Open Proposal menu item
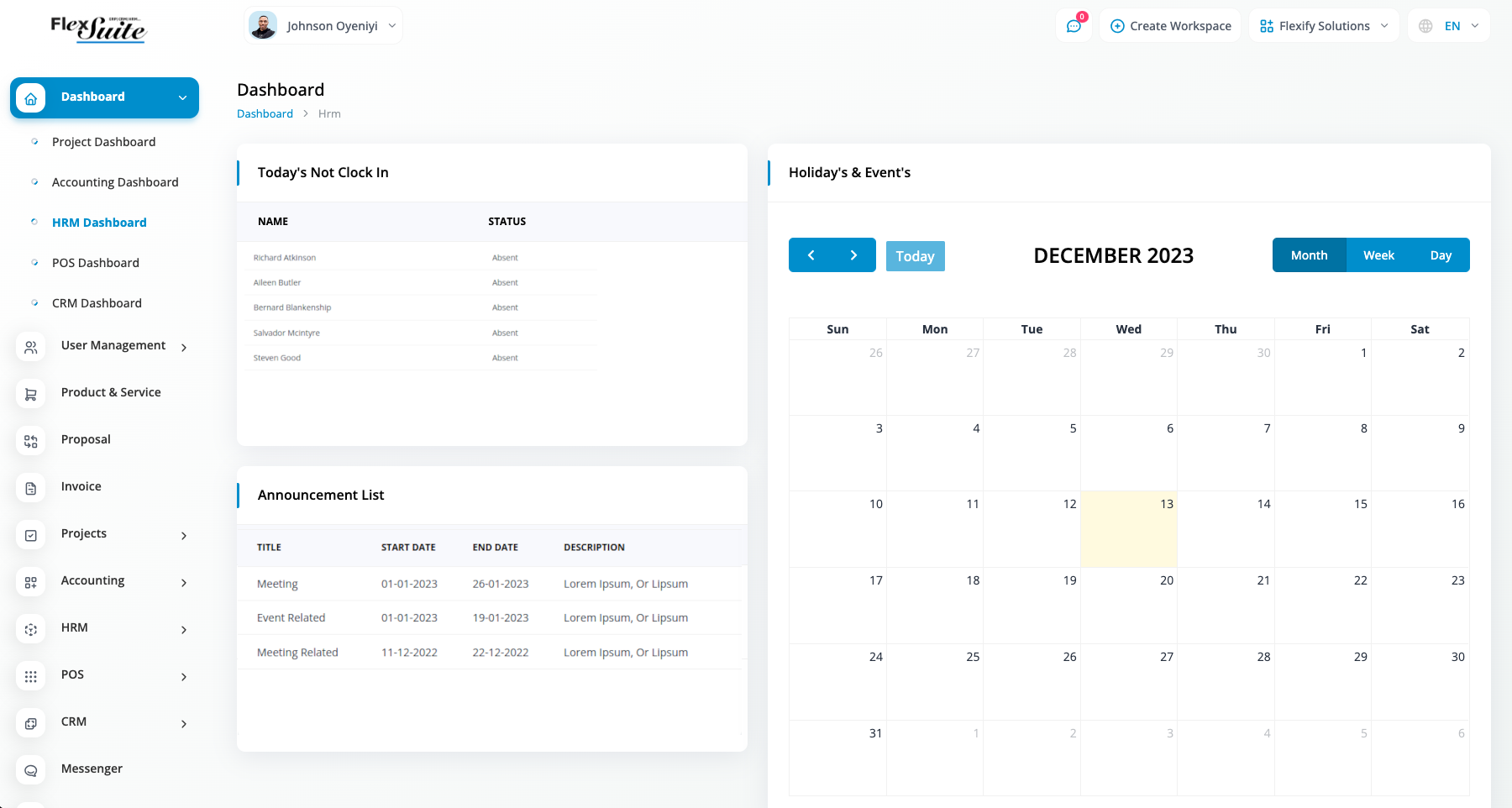This screenshot has width=1512, height=808. tap(86, 439)
